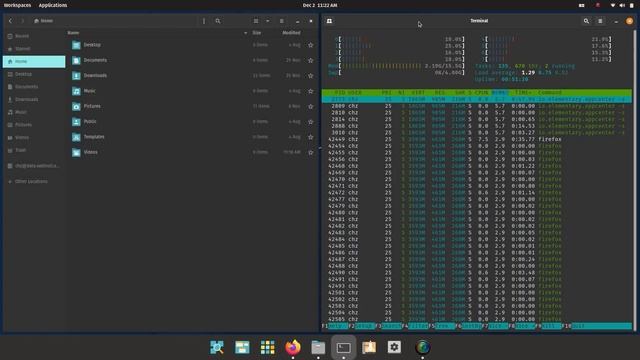
Task: Open the Files app from the dock
Action: [x=318, y=347]
